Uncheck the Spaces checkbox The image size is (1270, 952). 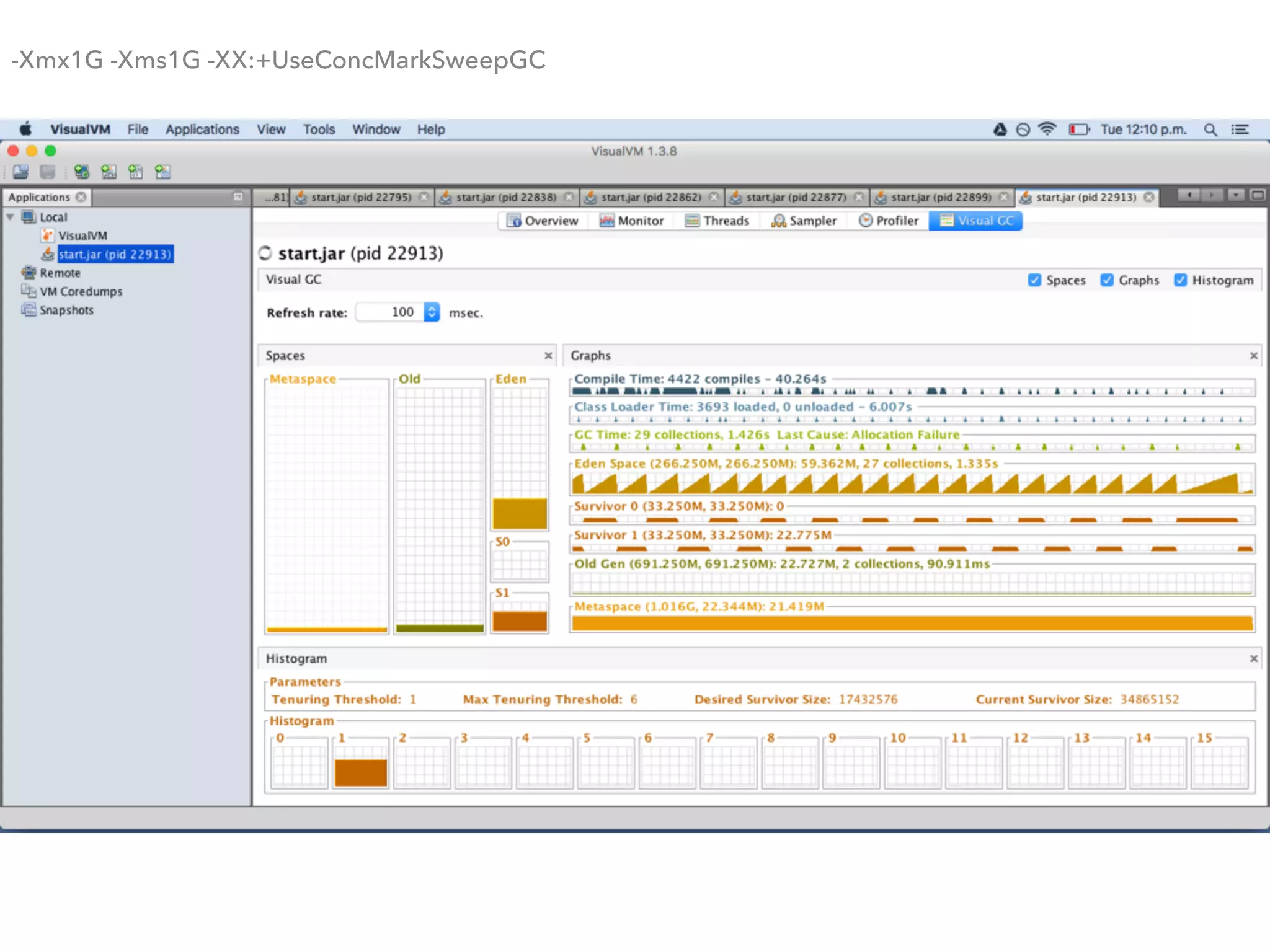pos(1034,280)
